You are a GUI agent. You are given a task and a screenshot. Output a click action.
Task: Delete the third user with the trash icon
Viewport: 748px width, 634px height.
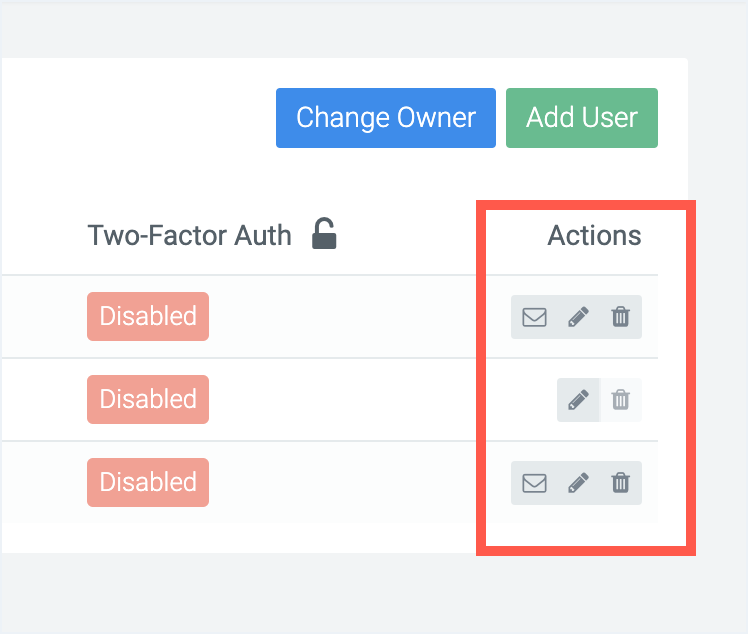point(621,482)
